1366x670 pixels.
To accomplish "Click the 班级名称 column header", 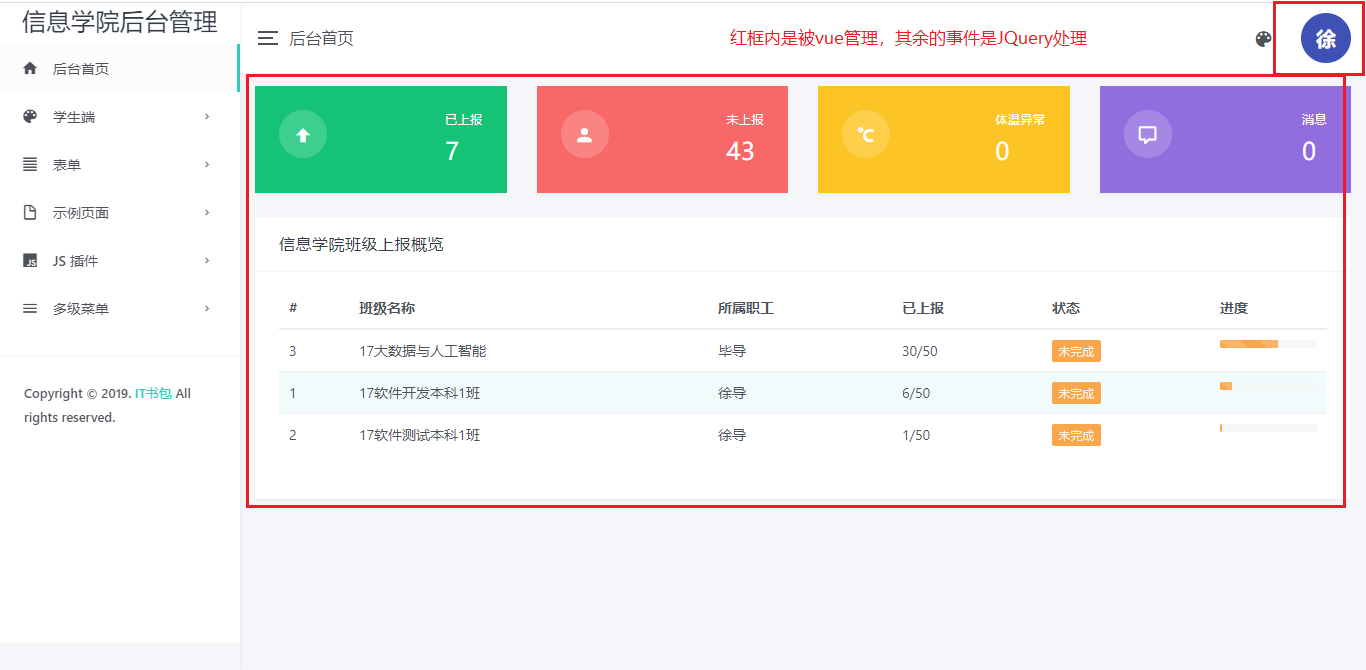I will [387, 308].
